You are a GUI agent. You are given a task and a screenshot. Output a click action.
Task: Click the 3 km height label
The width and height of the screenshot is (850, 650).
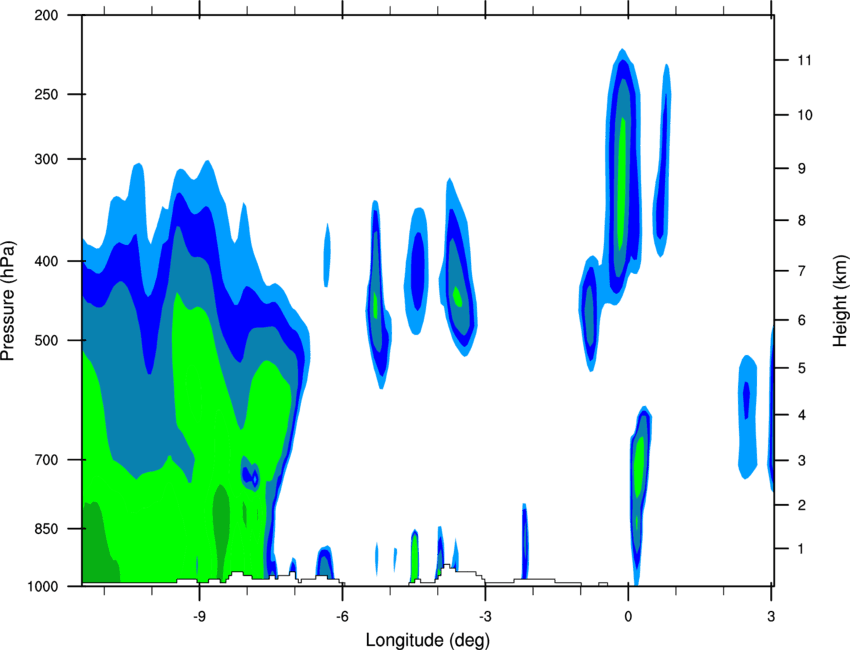click(x=802, y=461)
